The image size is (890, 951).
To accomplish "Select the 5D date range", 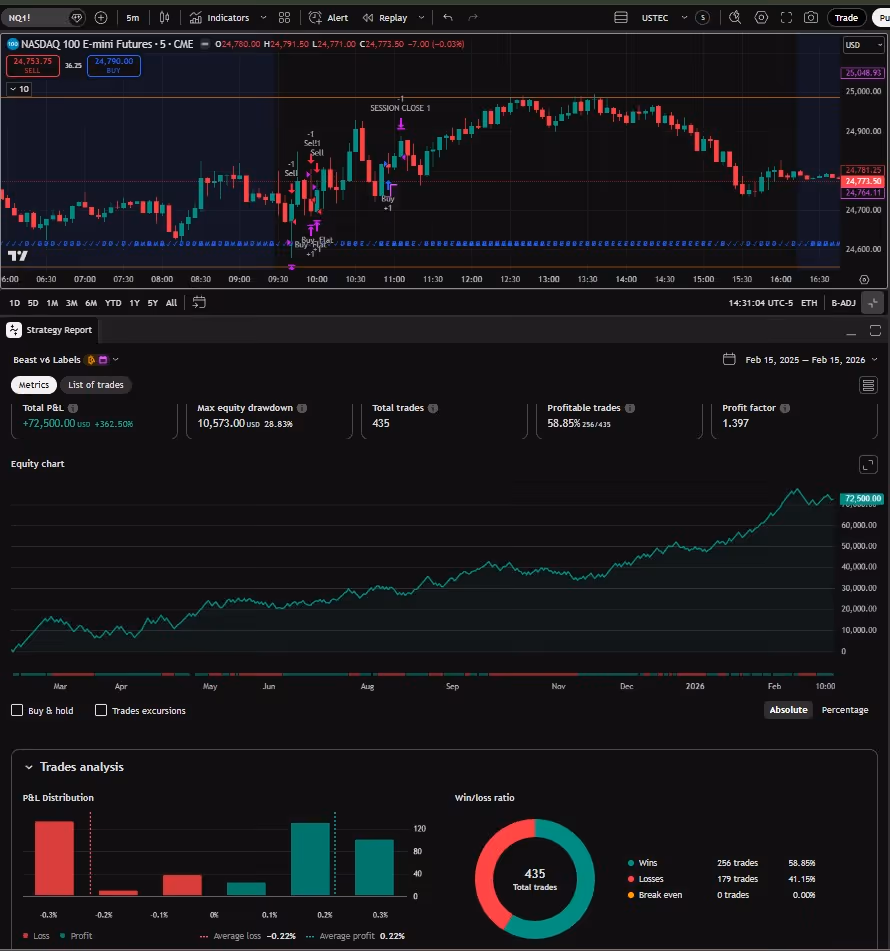I will 33,303.
